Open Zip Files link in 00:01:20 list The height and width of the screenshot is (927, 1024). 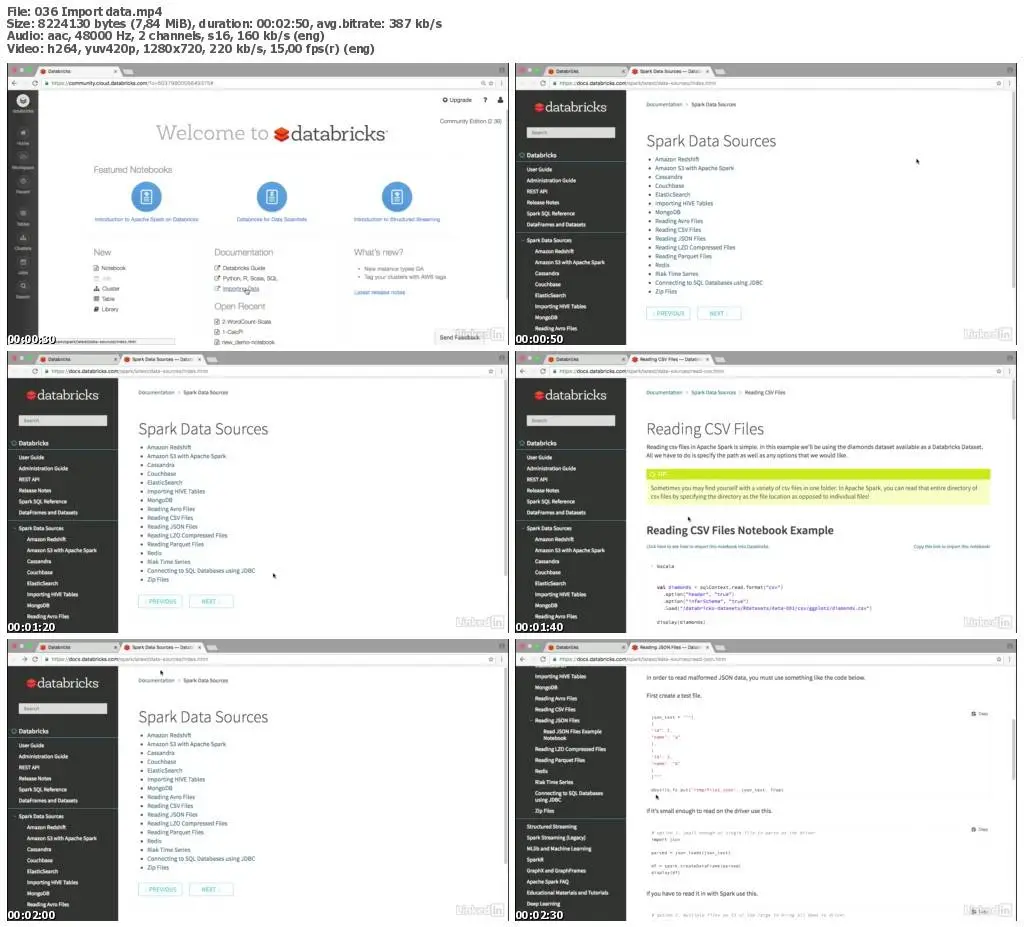158,579
